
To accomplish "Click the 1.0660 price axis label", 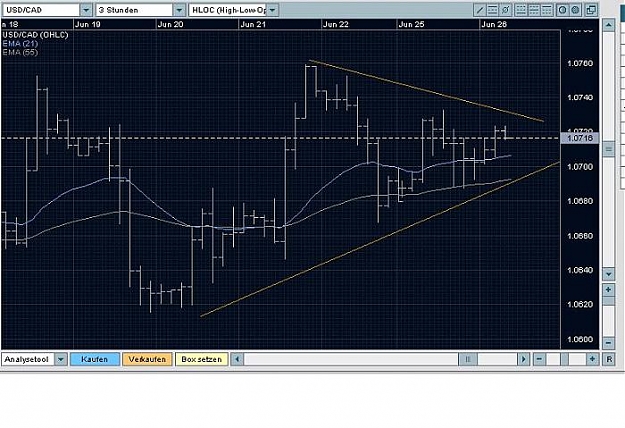I will coord(580,236).
